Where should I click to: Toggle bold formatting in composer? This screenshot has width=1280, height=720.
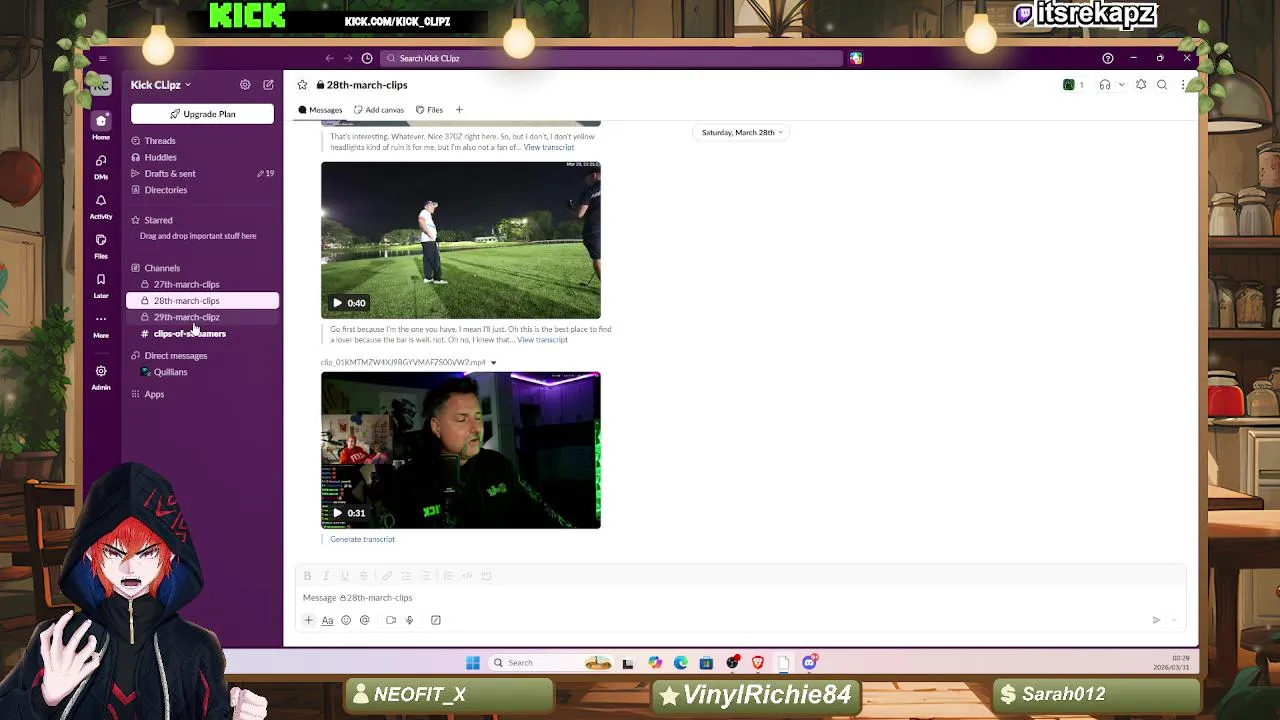point(307,576)
